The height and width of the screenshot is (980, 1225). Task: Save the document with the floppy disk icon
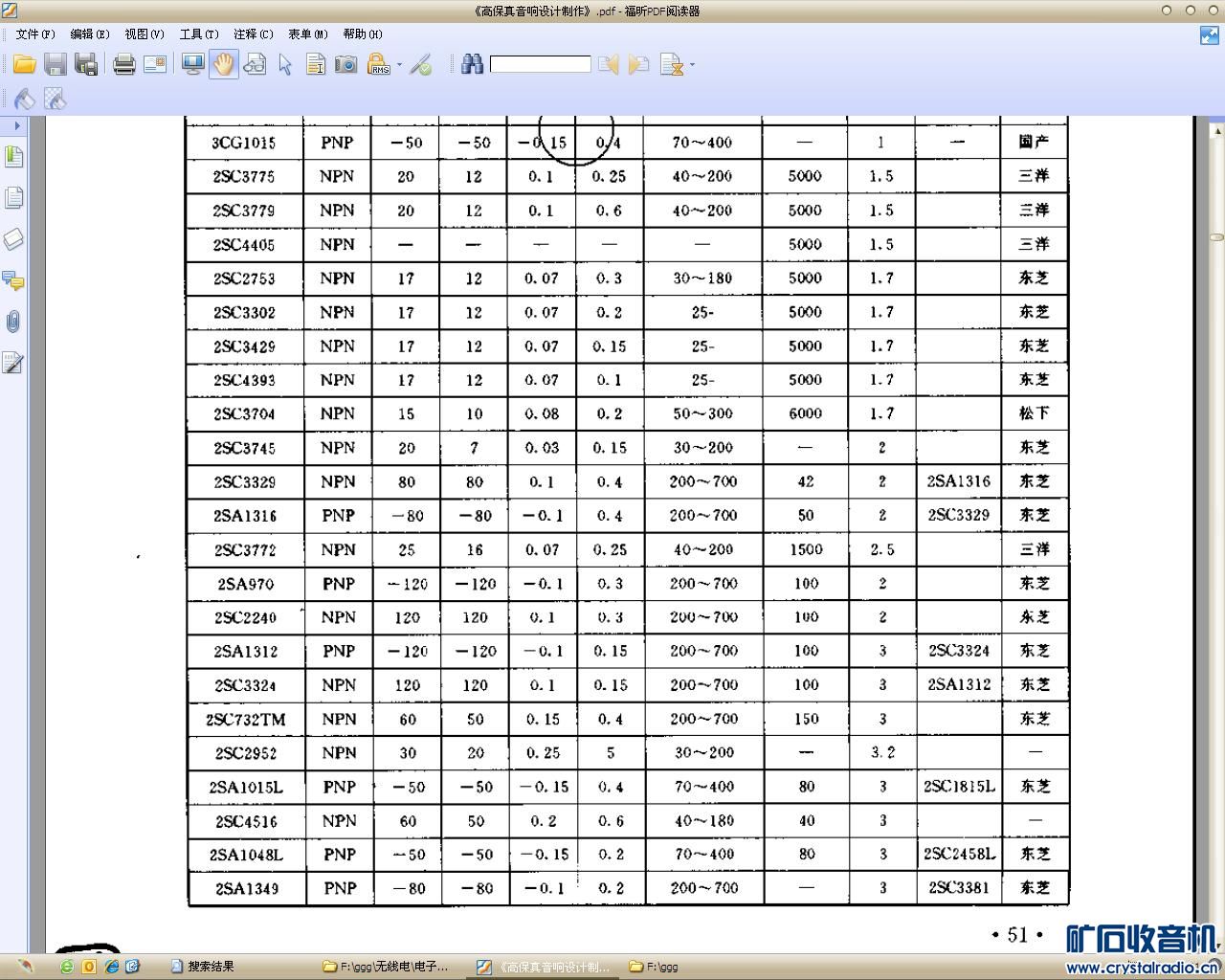pos(56,64)
